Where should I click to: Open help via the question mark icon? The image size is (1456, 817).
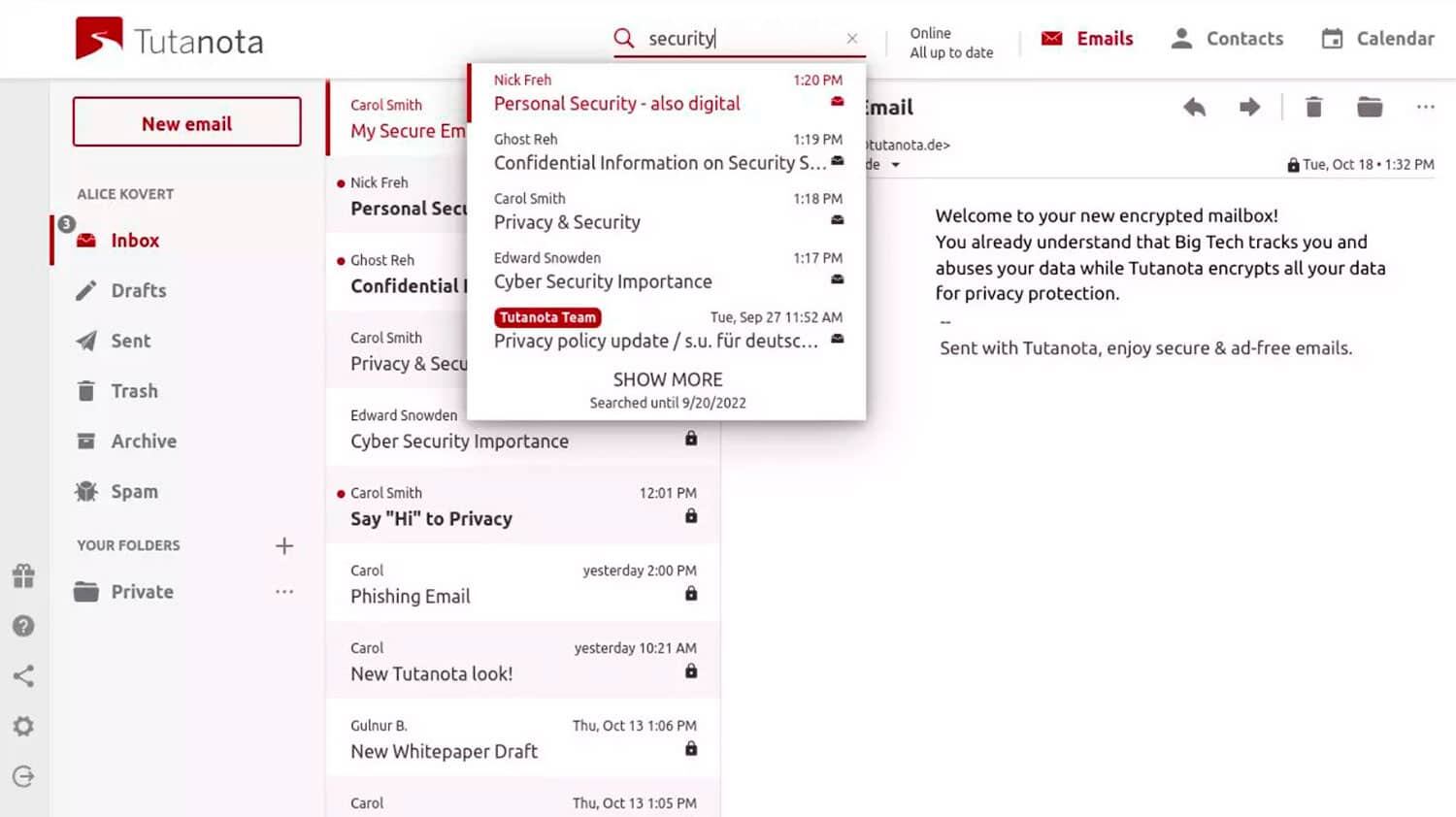pyautogui.click(x=23, y=626)
